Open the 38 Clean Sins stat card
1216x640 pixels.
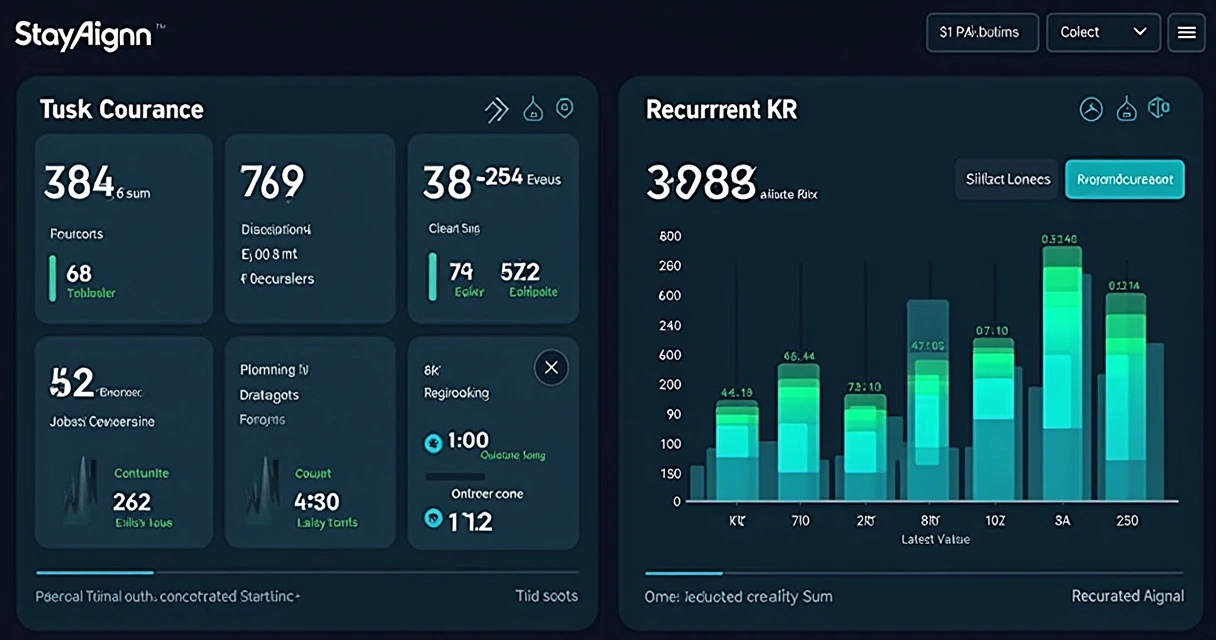click(493, 229)
